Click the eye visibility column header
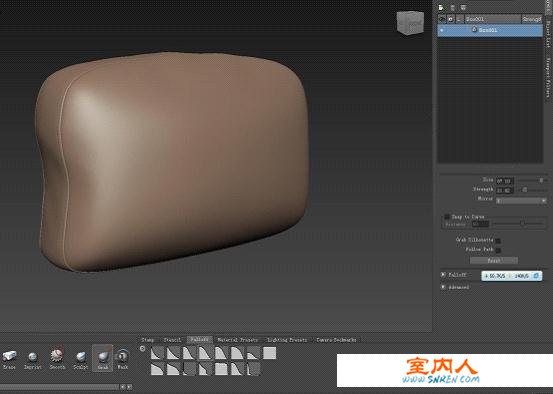The image size is (553, 394). point(442,19)
